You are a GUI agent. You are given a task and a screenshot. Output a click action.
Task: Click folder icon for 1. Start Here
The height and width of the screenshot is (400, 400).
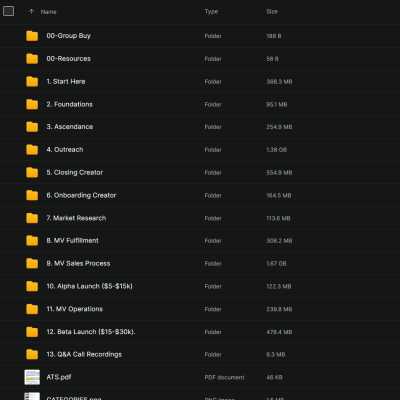coord(32,81)
